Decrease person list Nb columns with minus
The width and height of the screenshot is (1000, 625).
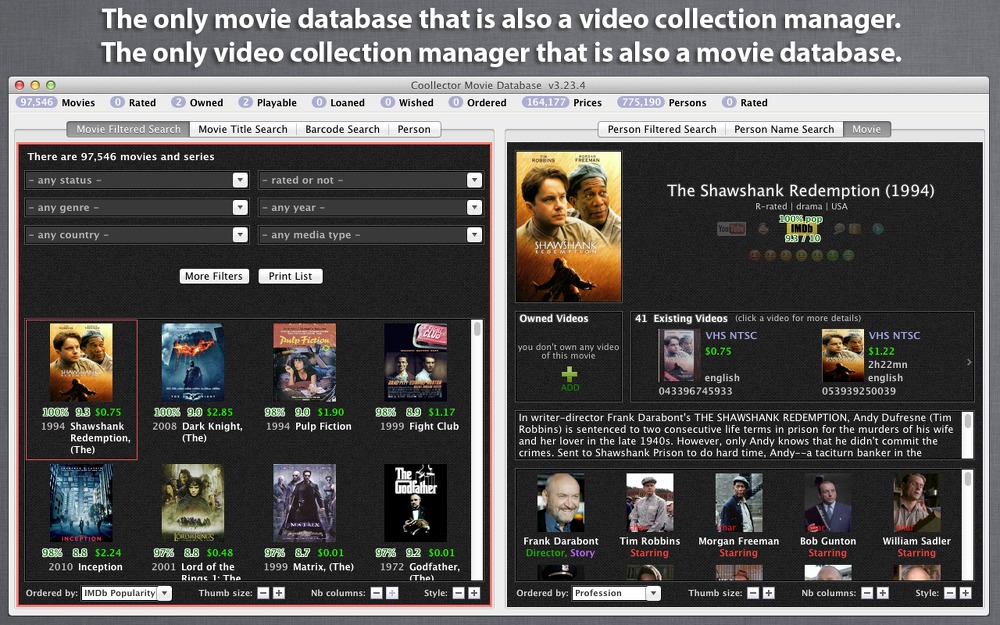pyautogui.click(x=867, y=593)
